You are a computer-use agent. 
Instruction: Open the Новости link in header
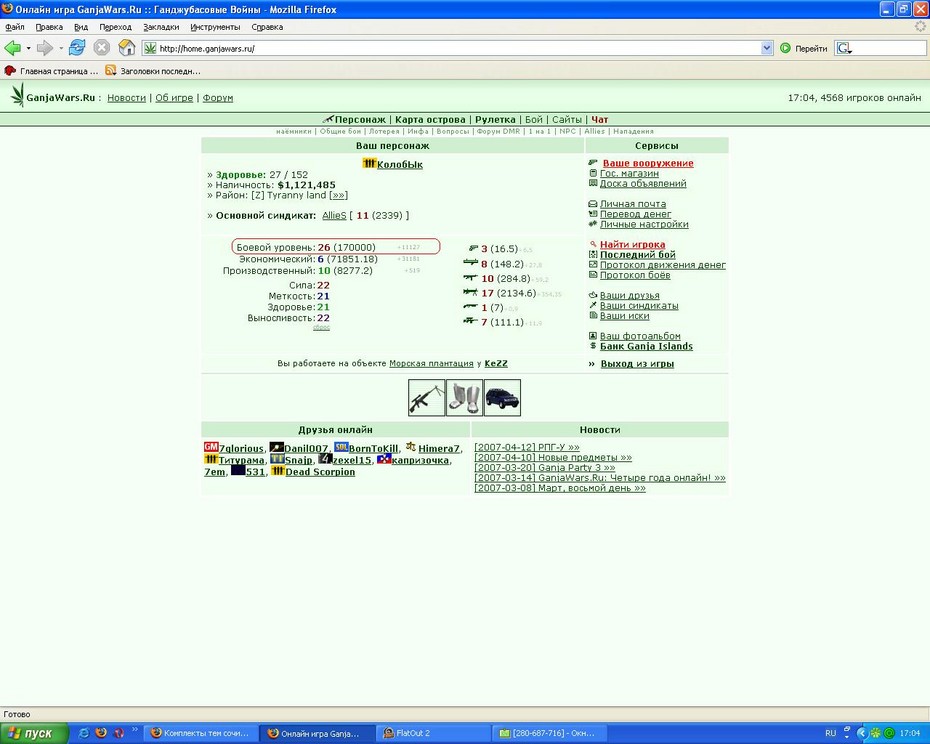pyautogui.click(x=126, y=98)
